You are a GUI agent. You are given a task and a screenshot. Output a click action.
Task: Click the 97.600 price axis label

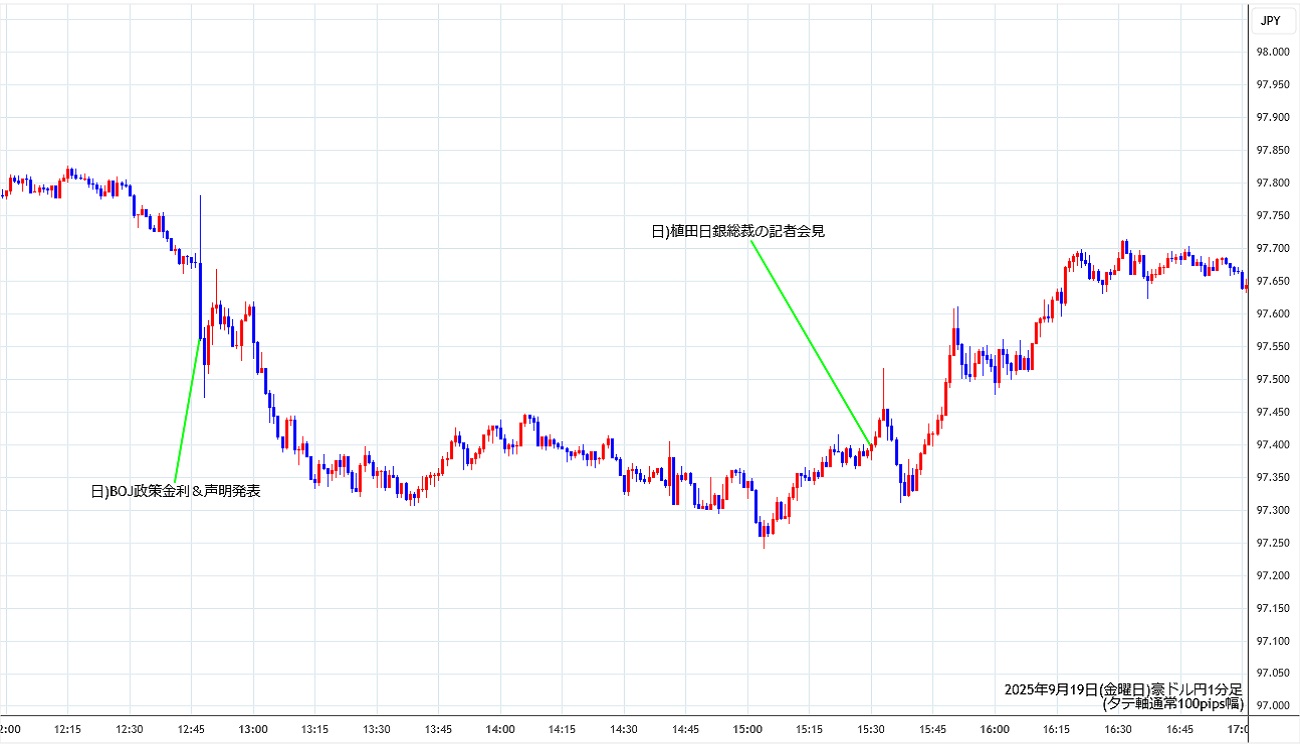pos(1275,313)
